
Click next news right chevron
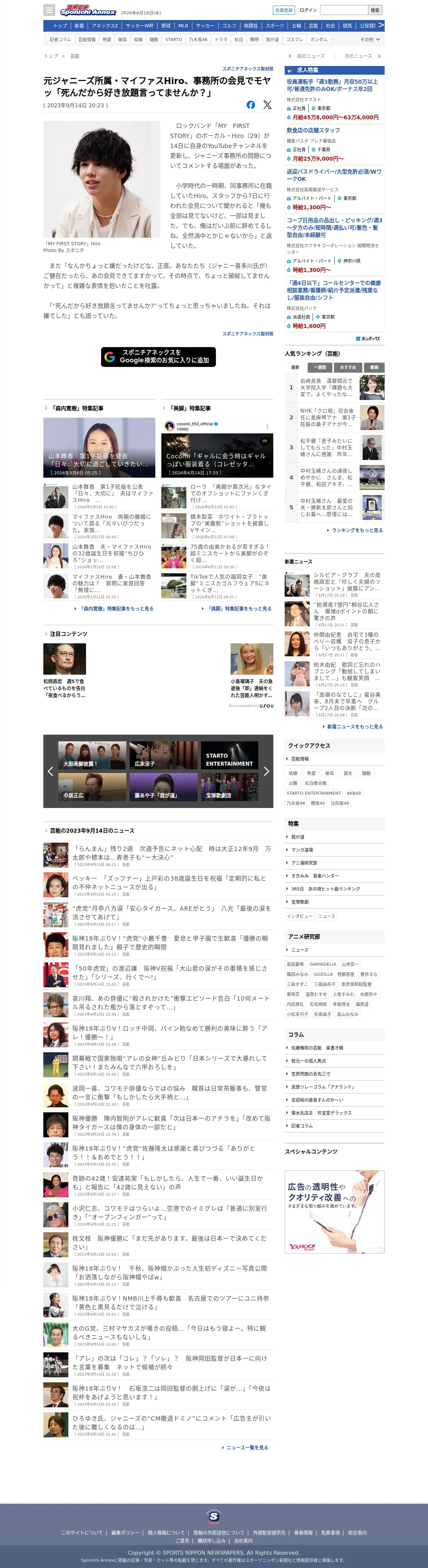point(379,56)
